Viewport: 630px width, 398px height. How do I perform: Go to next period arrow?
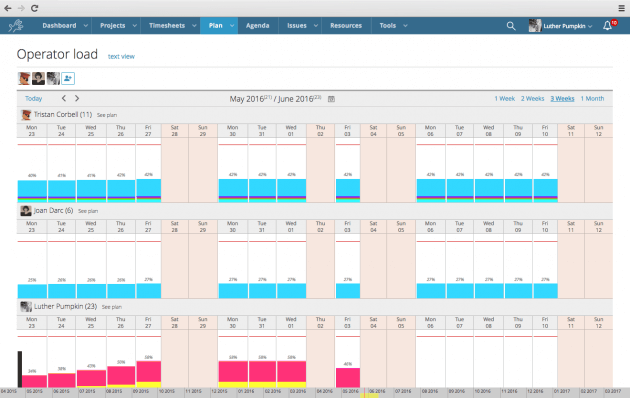pyautogui.click(x=77, y=98)
